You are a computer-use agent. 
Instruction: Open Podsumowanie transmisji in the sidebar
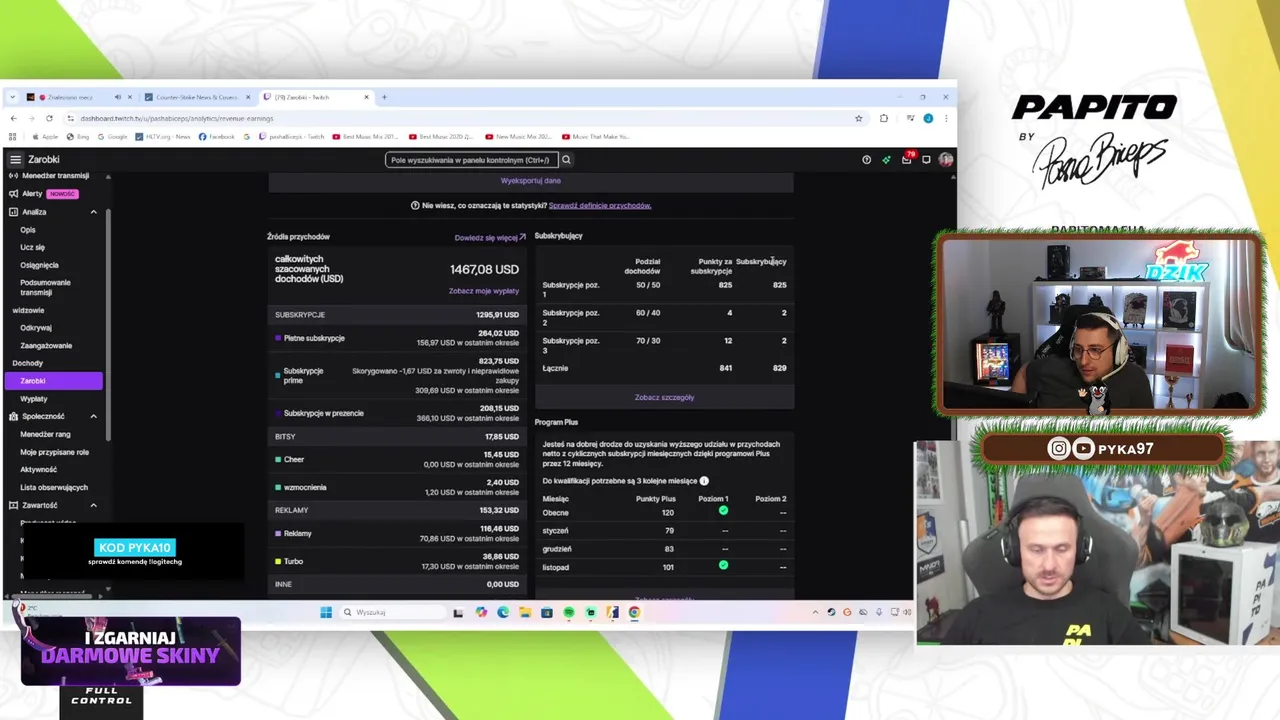(x=45, y=287)
